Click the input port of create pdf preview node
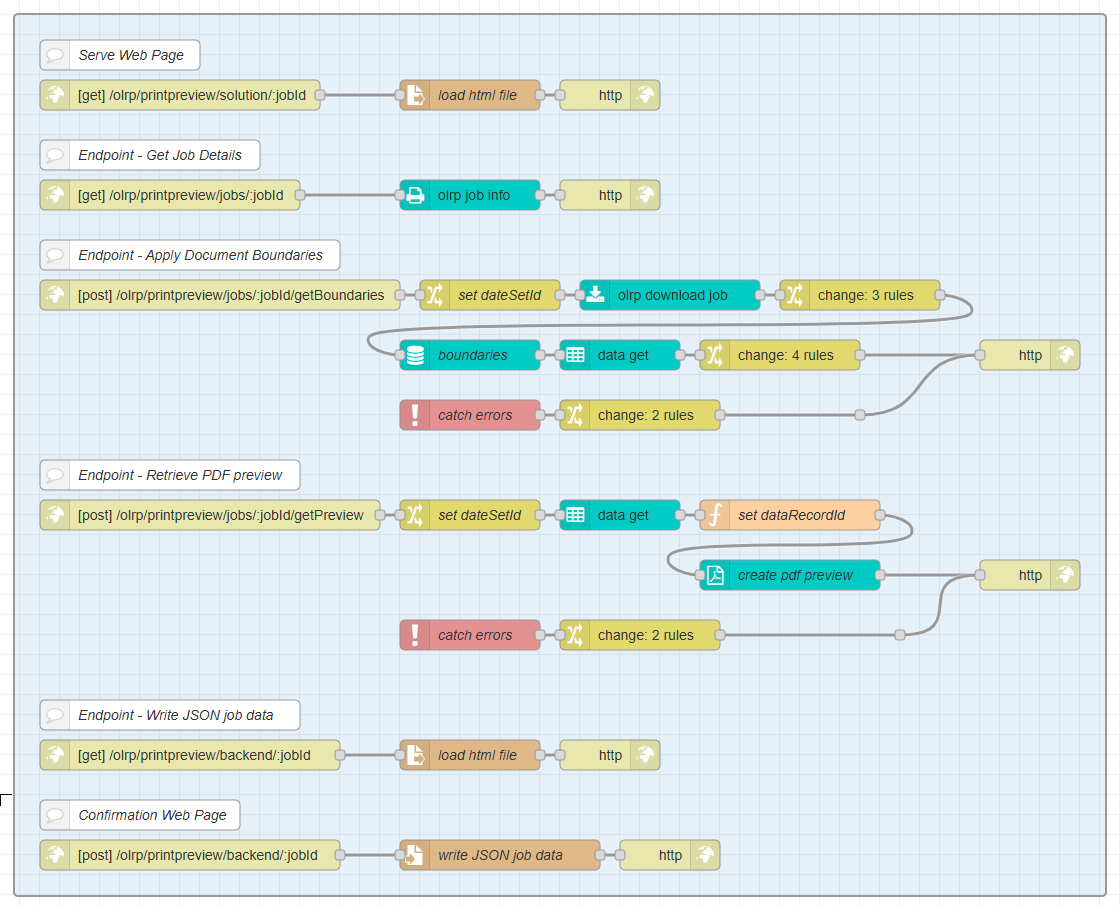This screenshot has height=906, width=1120. [x=700, y=575]
